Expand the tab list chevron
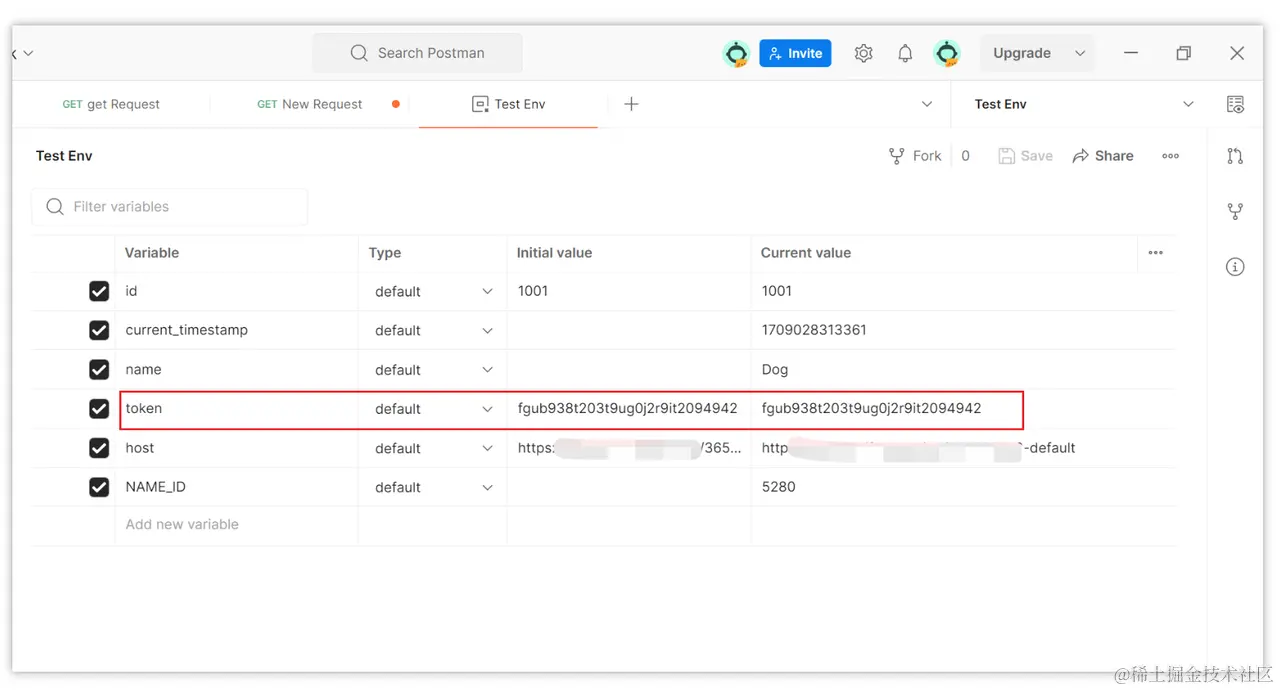Screen dimensions: 1280x691 (x=927, y=104)
